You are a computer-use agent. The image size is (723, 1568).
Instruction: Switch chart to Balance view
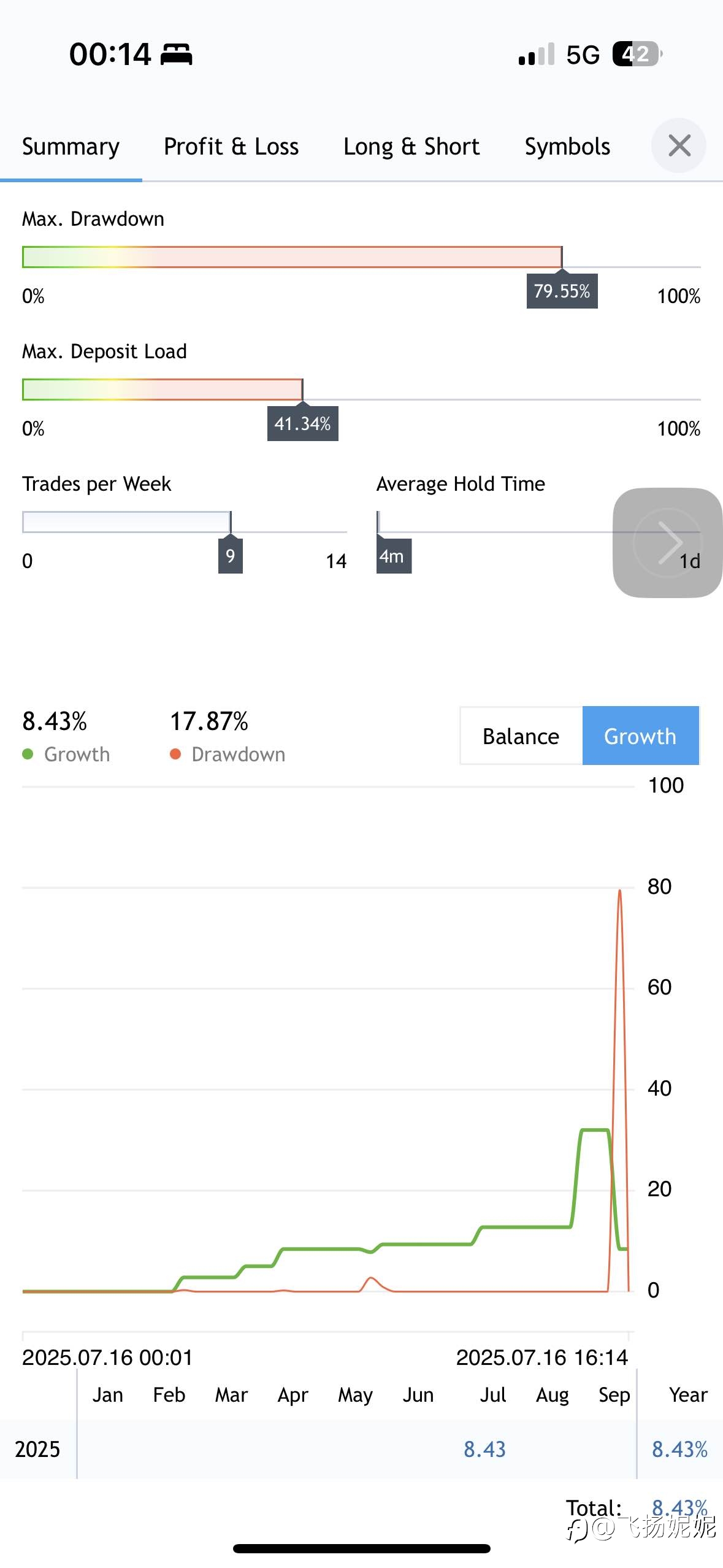521,736
